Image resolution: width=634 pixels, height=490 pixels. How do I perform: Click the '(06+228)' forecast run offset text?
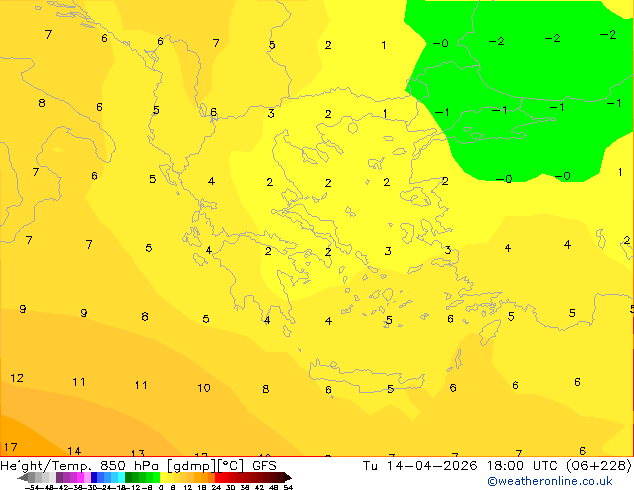tap(600, 466)
